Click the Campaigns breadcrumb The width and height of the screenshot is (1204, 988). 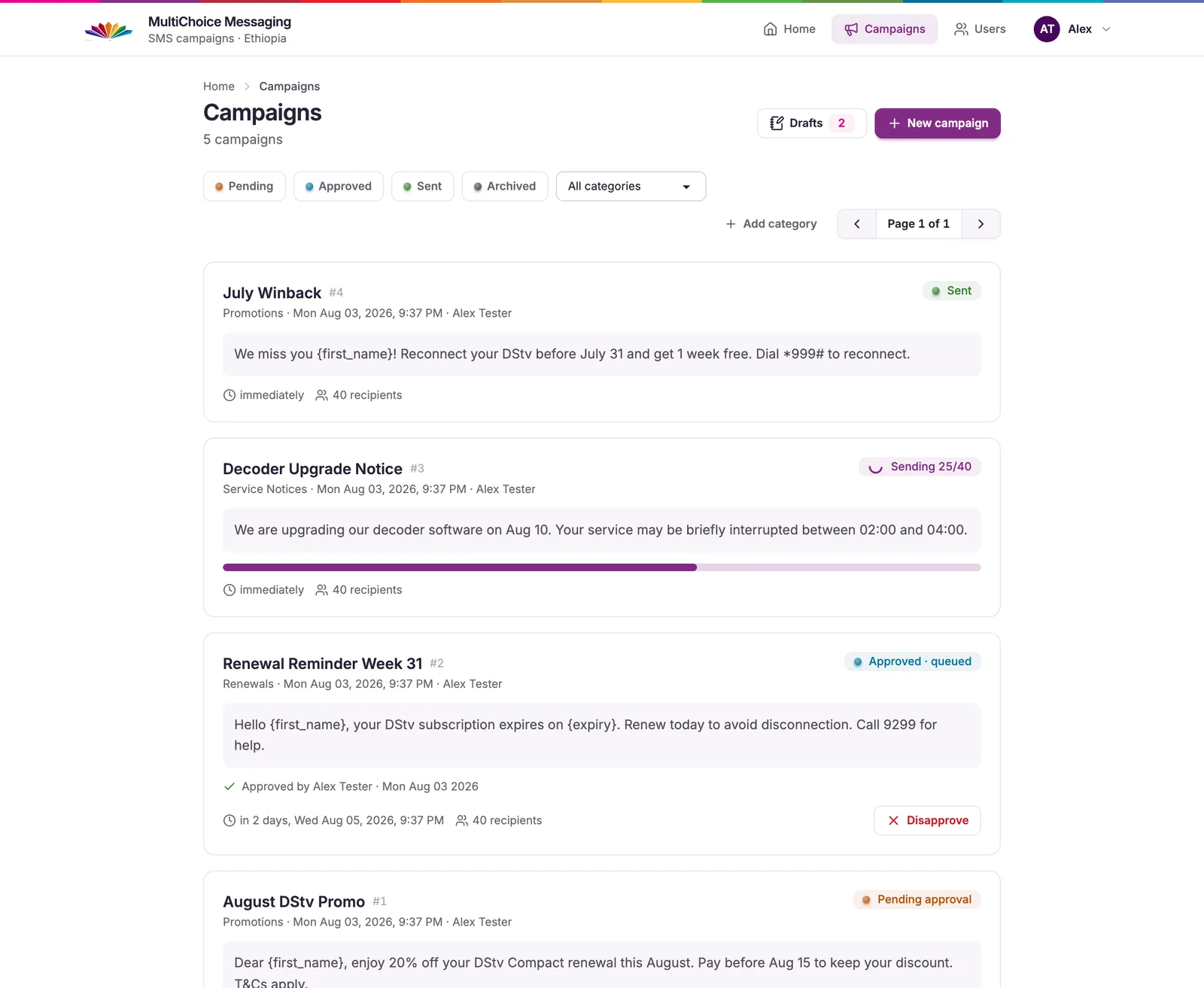[x=290, y=87]
